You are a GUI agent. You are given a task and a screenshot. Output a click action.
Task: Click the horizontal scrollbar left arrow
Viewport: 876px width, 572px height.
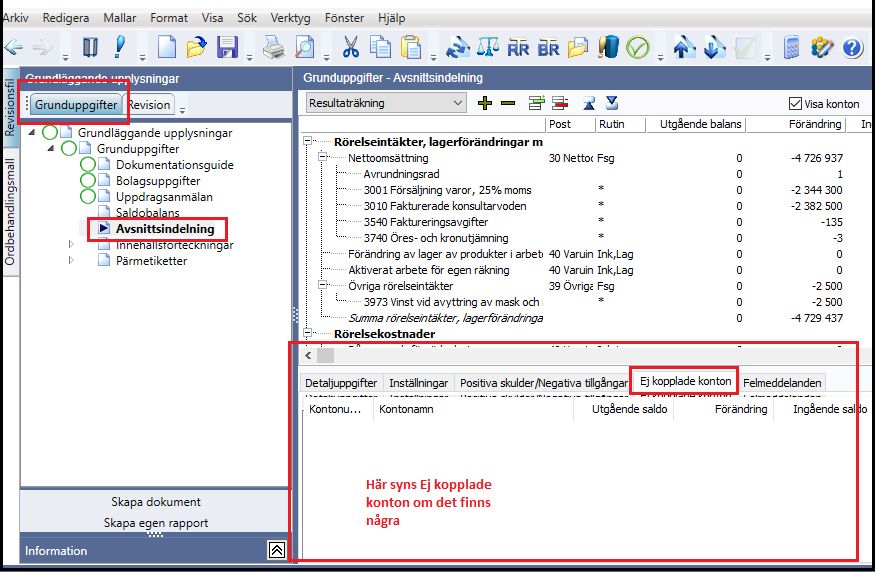308,355
